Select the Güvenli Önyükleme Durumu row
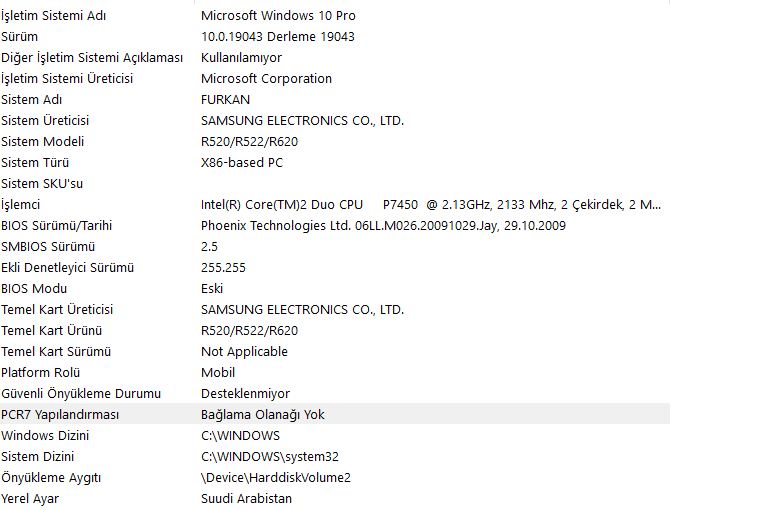Screen dimensions: 766x510 [x=335, y=394]
